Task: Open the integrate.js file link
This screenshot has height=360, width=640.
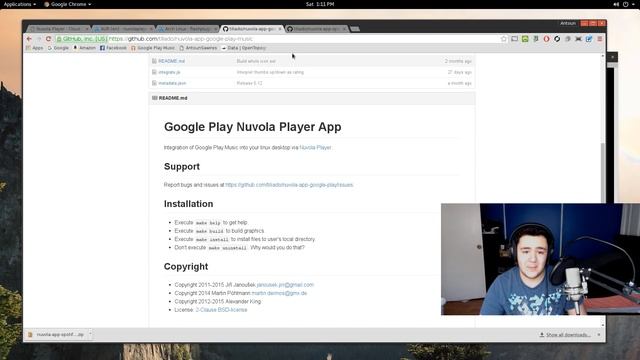Action: (169, 72)
